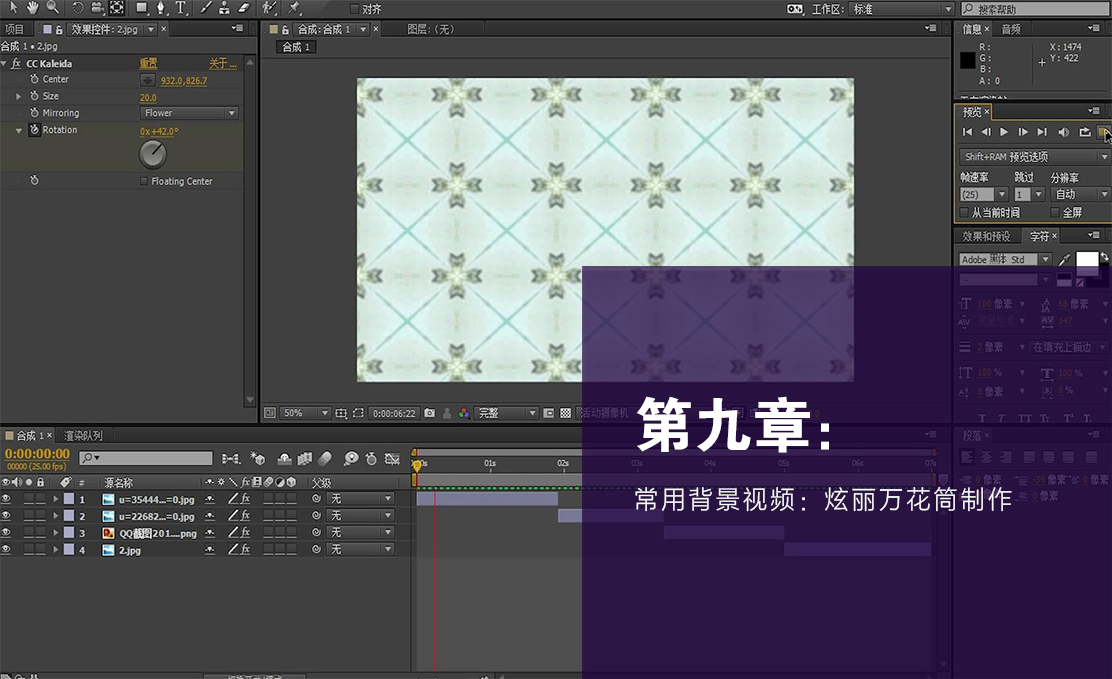Open the composition mini-flowchart in timeline
1112x679 pixels.
click(230, 459)
